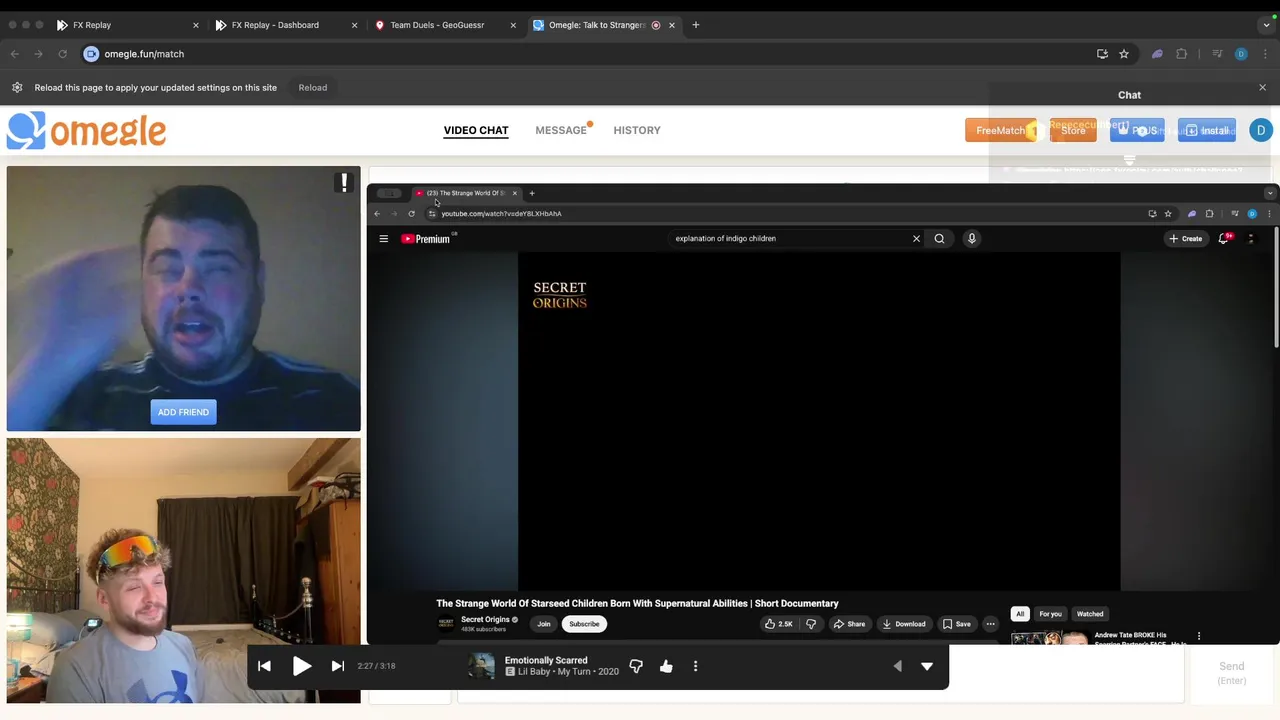The width and height of the screenshot is (1280, 720).
Task: Expand the tab search dropdown in Chrome
Action: 1267,25
